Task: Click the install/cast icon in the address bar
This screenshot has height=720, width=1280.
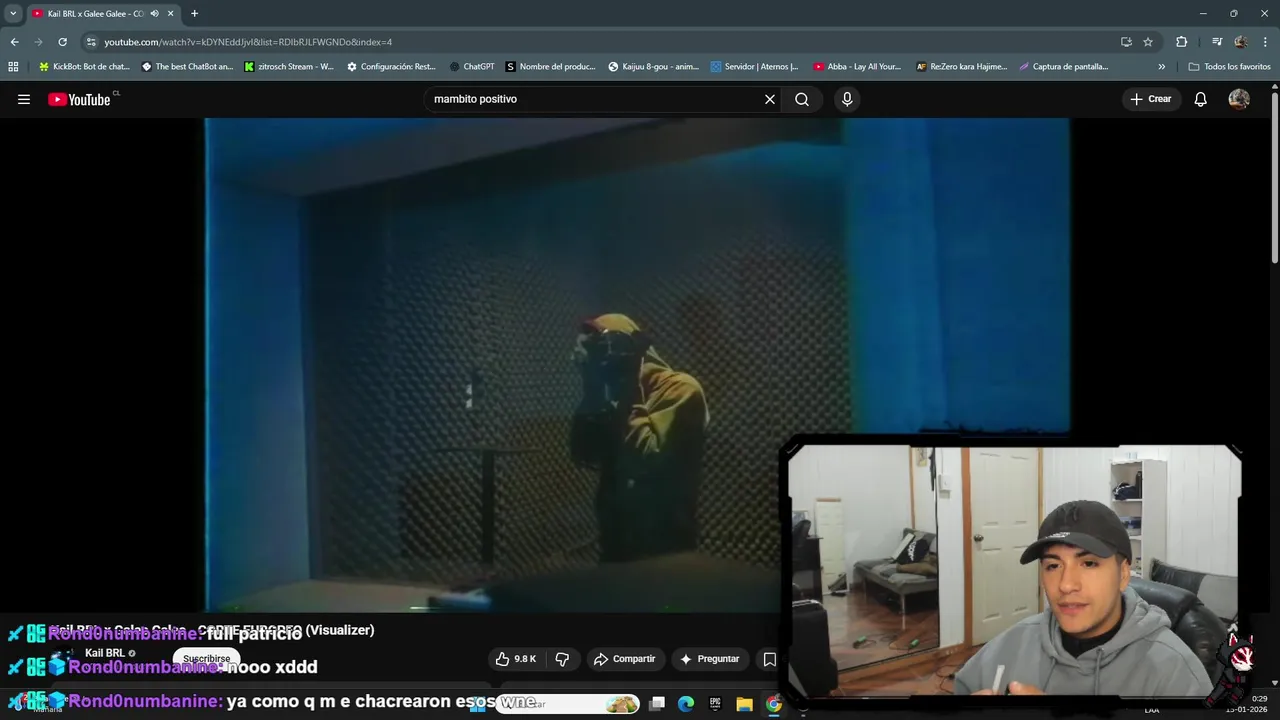Action: [1126, 42]
